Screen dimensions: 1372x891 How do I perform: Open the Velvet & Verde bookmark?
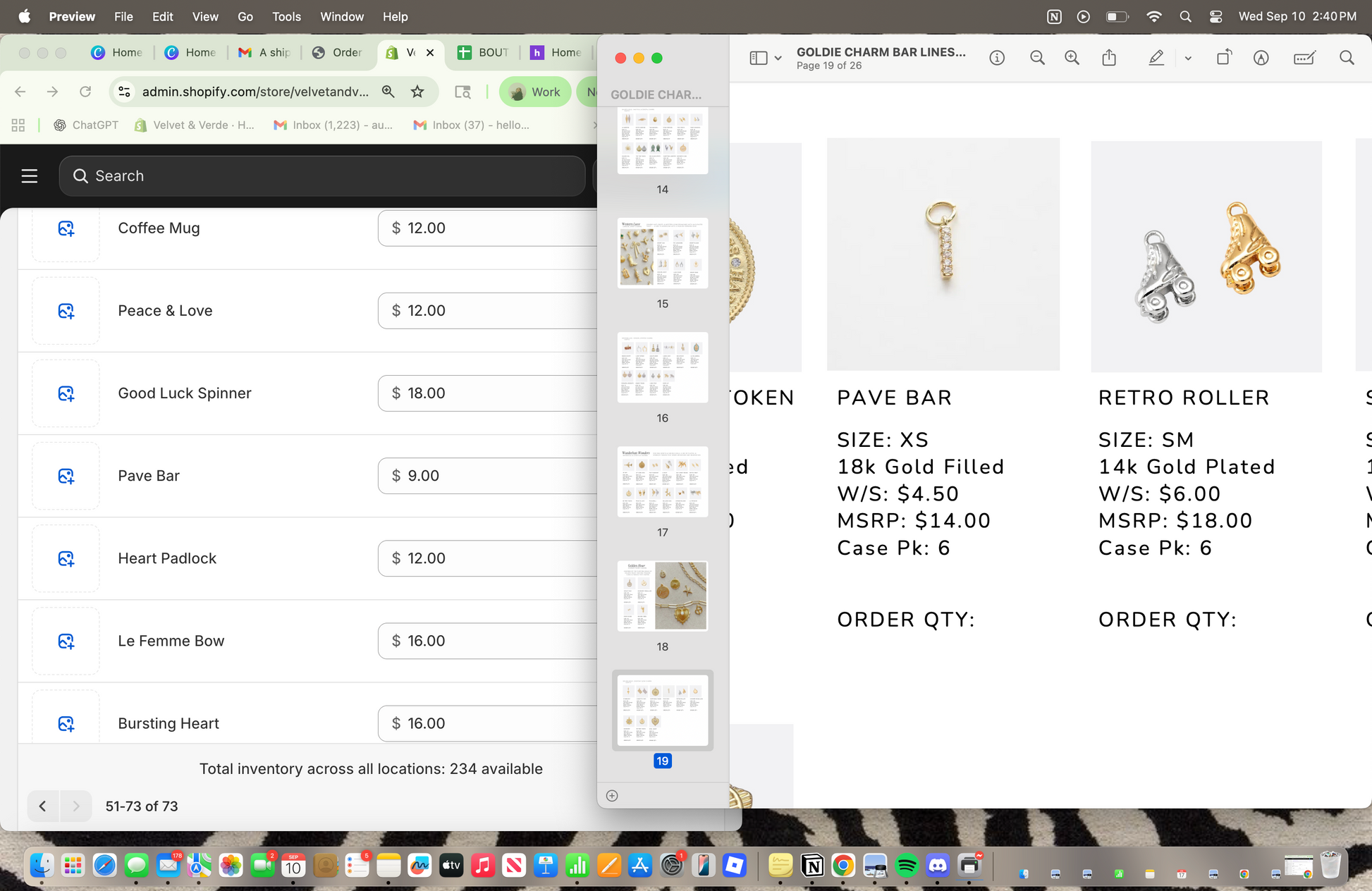[x=194, y=125]
